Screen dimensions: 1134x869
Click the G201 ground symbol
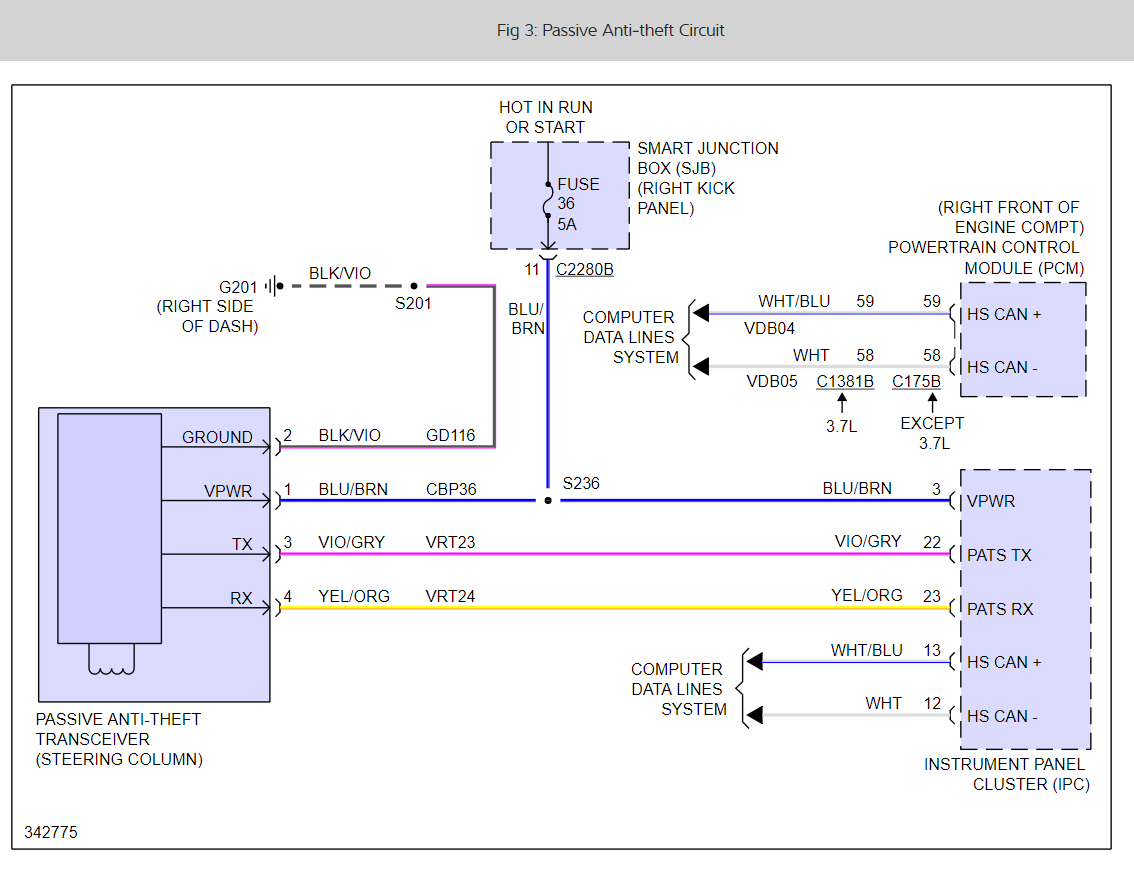271,285
